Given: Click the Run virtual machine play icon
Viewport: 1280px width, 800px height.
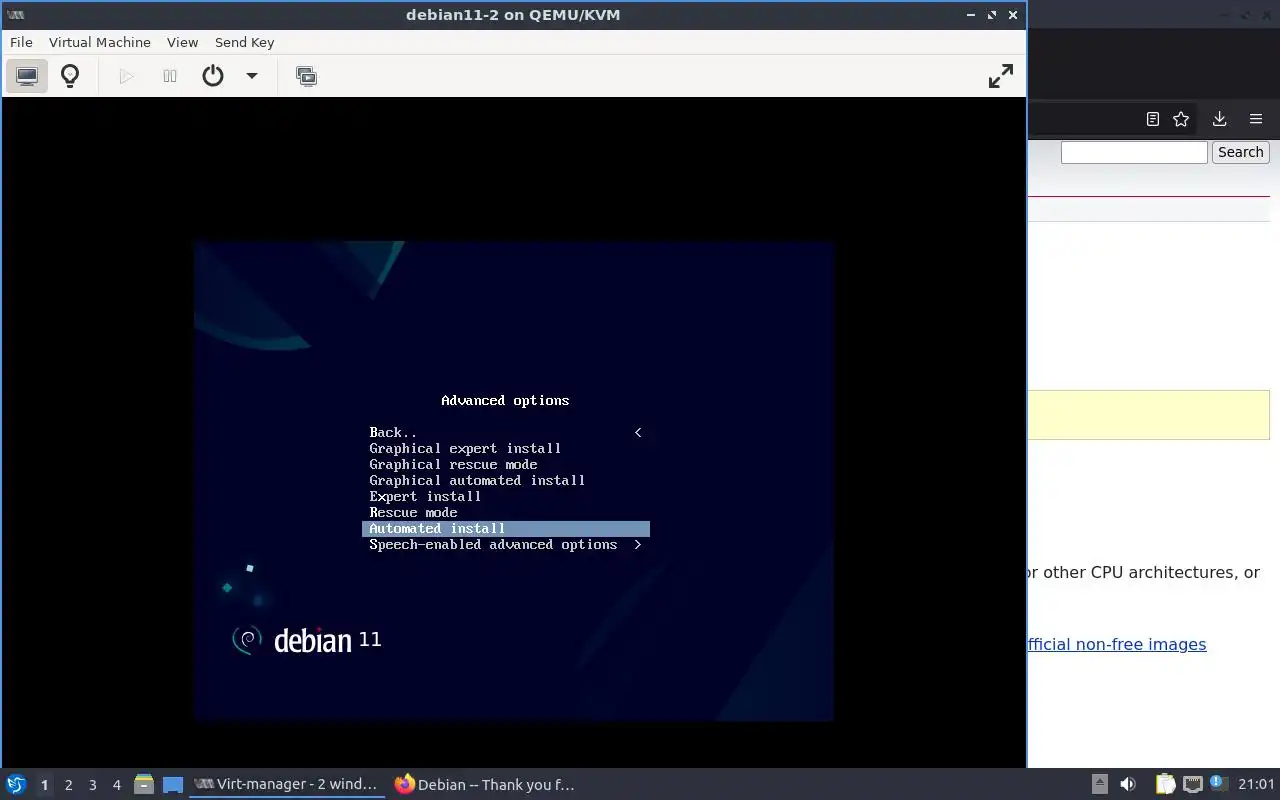Looking at the screenshot, I should point(126,76).
